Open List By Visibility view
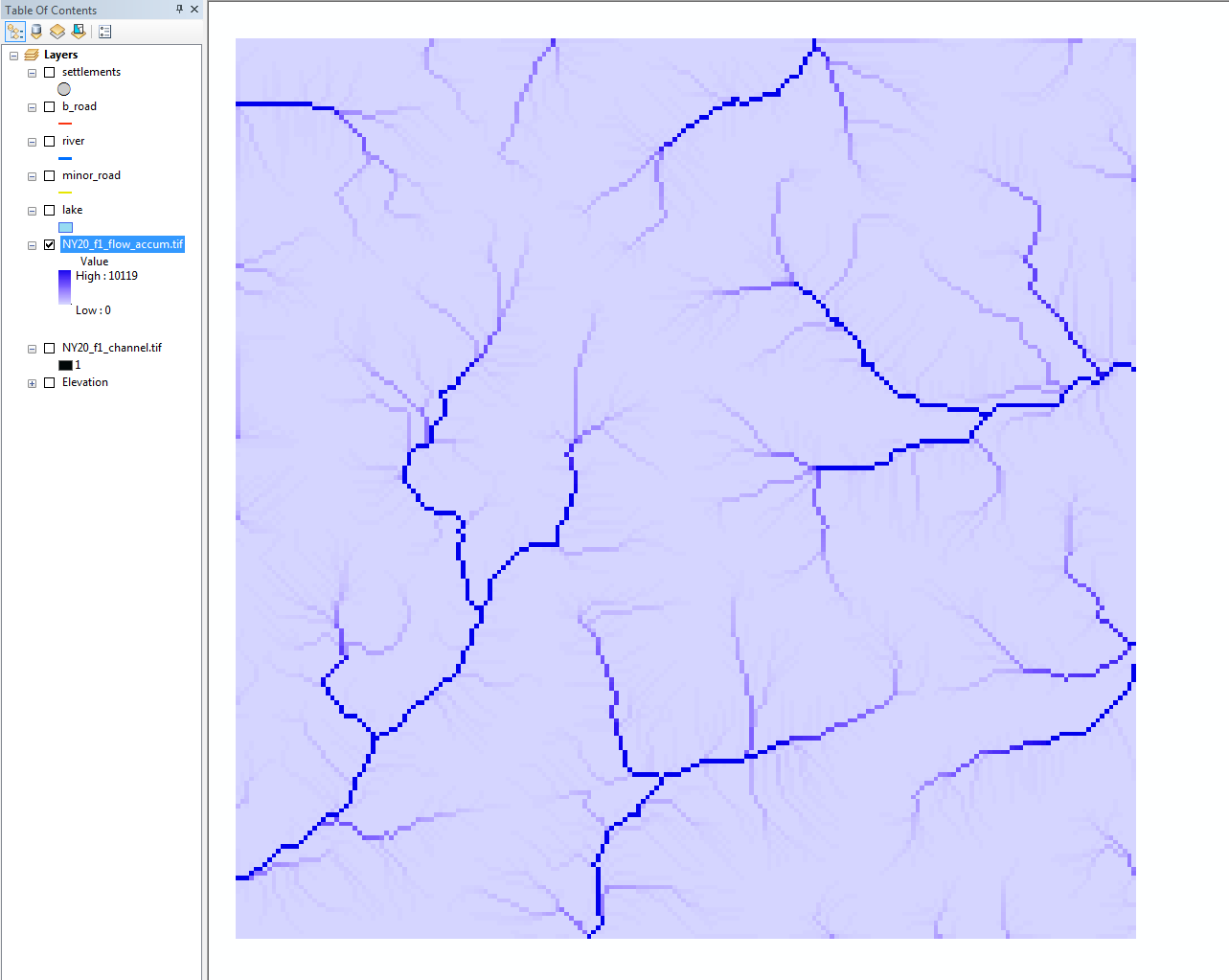 (57, 31)
